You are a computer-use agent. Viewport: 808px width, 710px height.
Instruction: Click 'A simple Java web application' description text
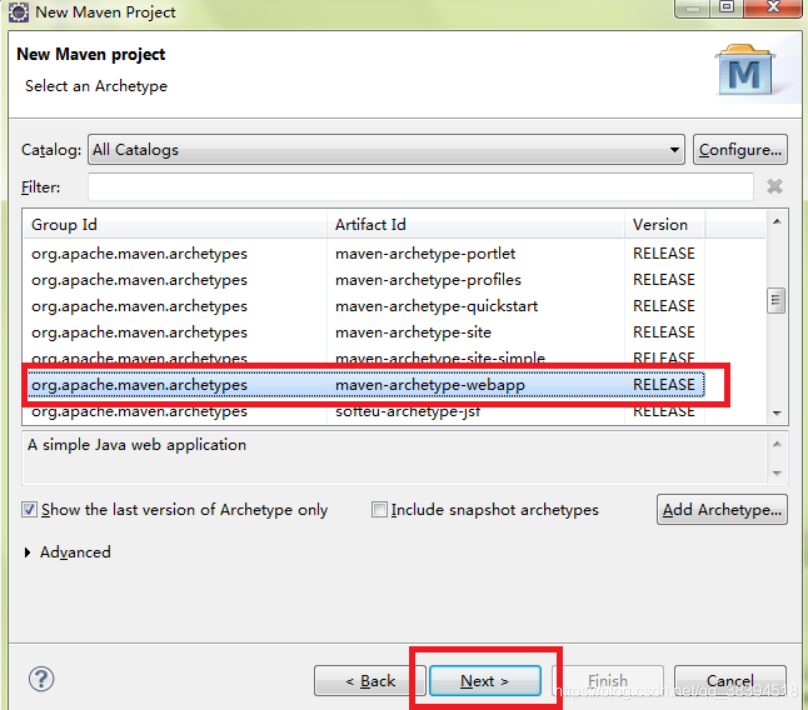tap(137, 445)
